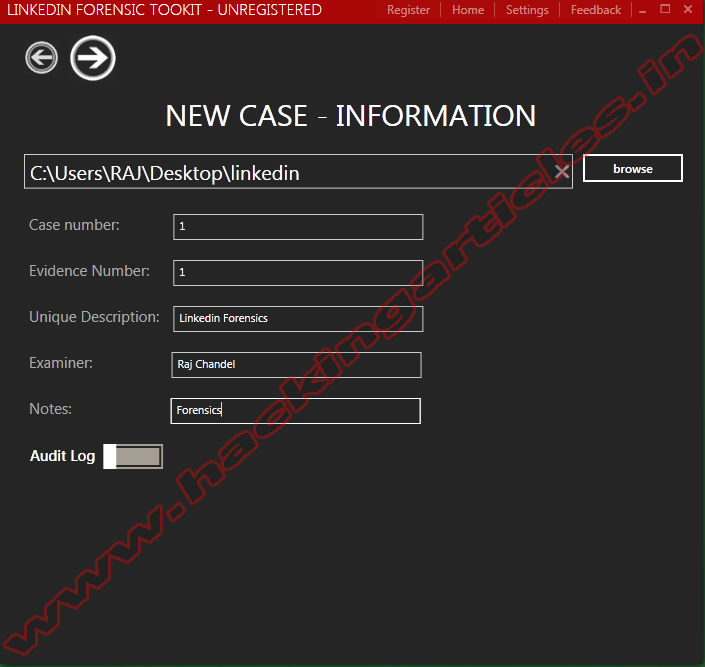Screen dimensions: 705x667
Task: Minimize the Forensic Toolkit window
Action: click(643, 10)
